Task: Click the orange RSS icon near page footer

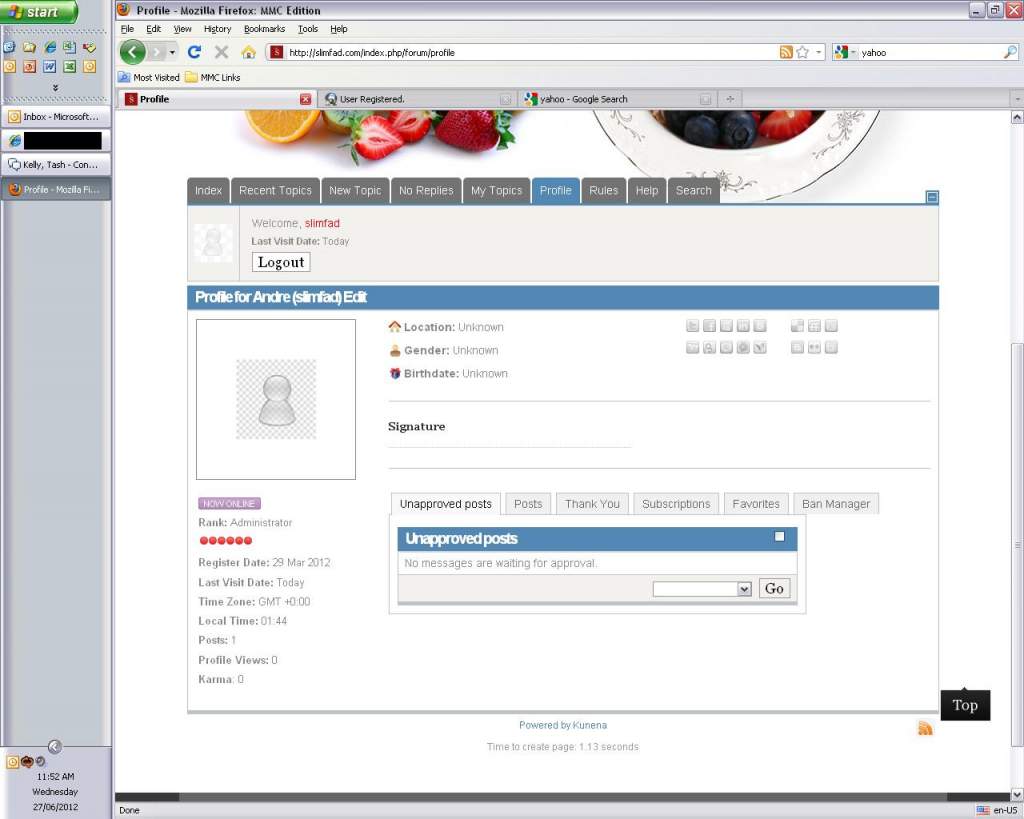Action: point(925,728)
